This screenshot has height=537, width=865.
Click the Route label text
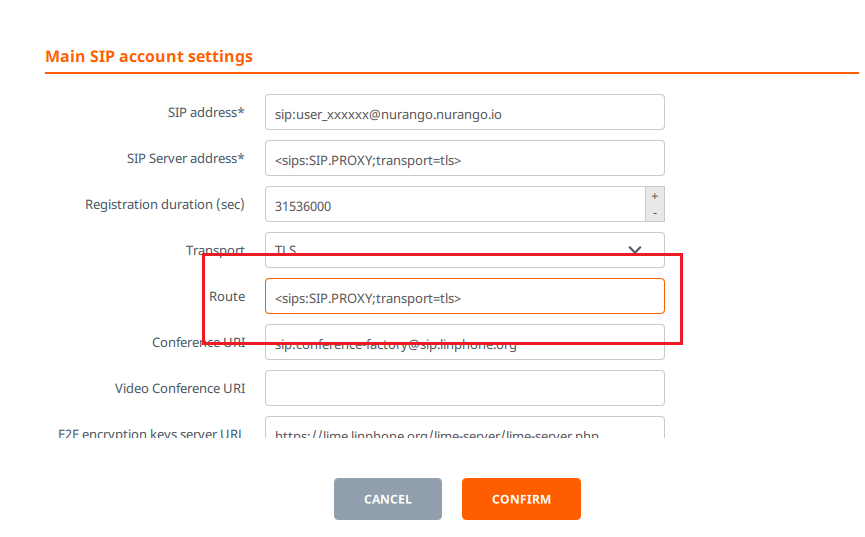pyautogui.click(x=227, y=296)
